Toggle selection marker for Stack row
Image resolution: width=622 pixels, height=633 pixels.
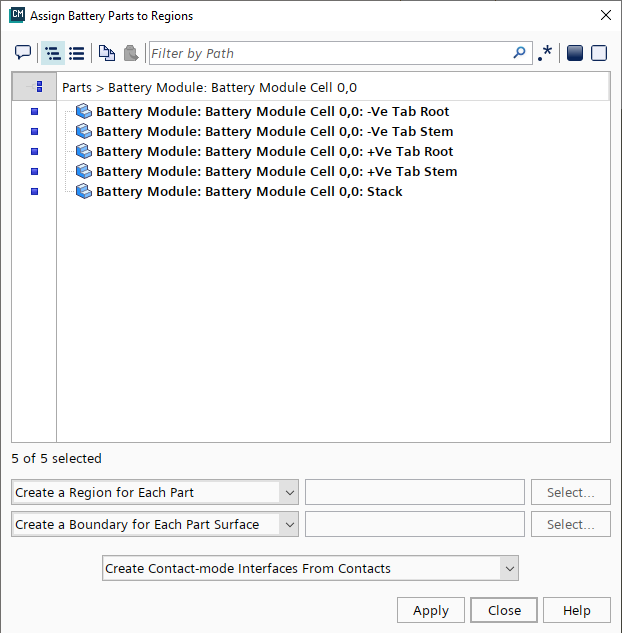pyautogui.click(x=34, y=191)
